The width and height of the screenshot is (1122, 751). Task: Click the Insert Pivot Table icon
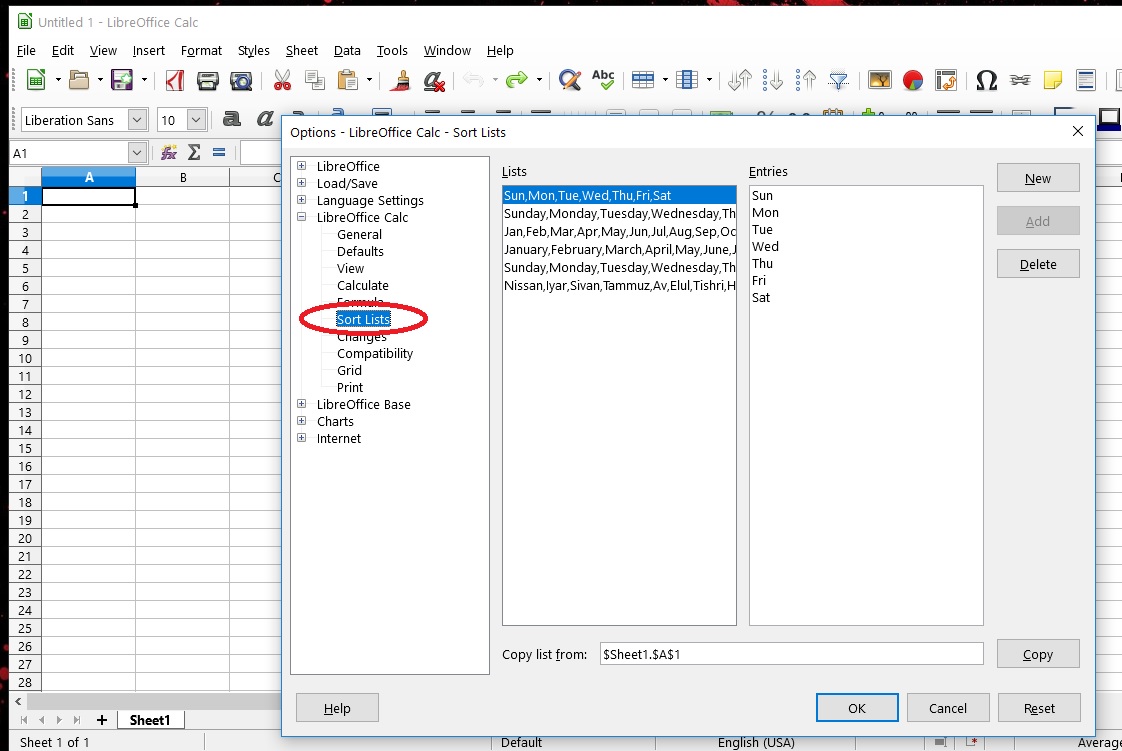[946, 80]
